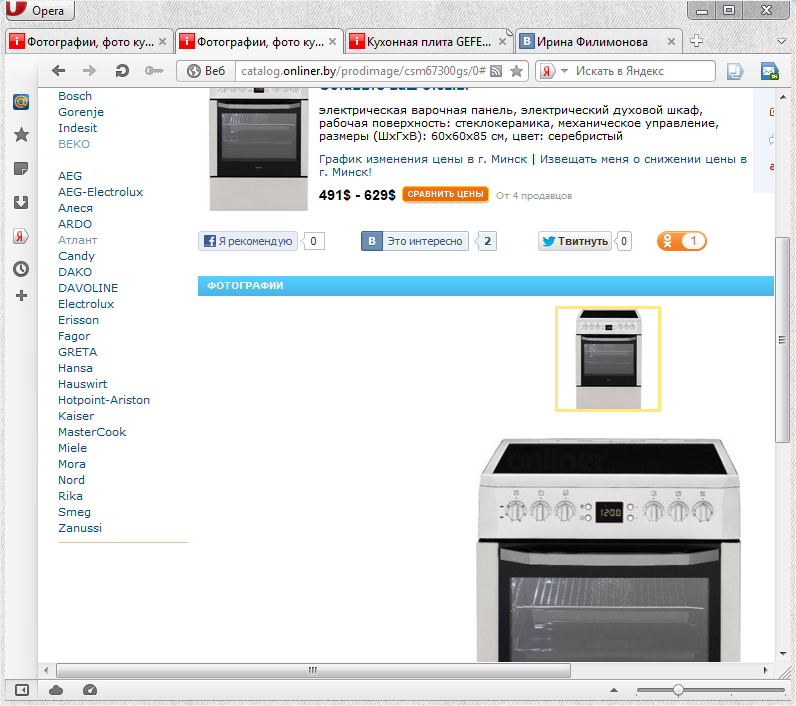This screenshot has width=796, height=706.
Task: Click the mail envelope icon in toolbar
Action: coord(770,71)
